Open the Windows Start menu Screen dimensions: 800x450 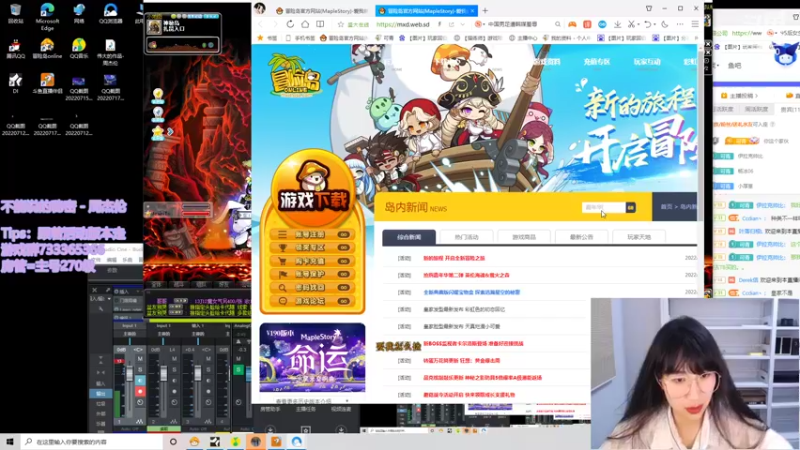(10, 441)
